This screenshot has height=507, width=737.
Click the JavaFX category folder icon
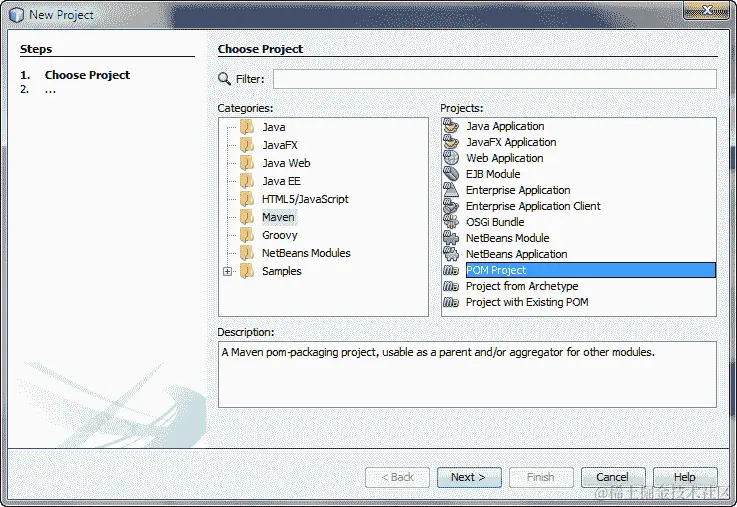[247, 145]
